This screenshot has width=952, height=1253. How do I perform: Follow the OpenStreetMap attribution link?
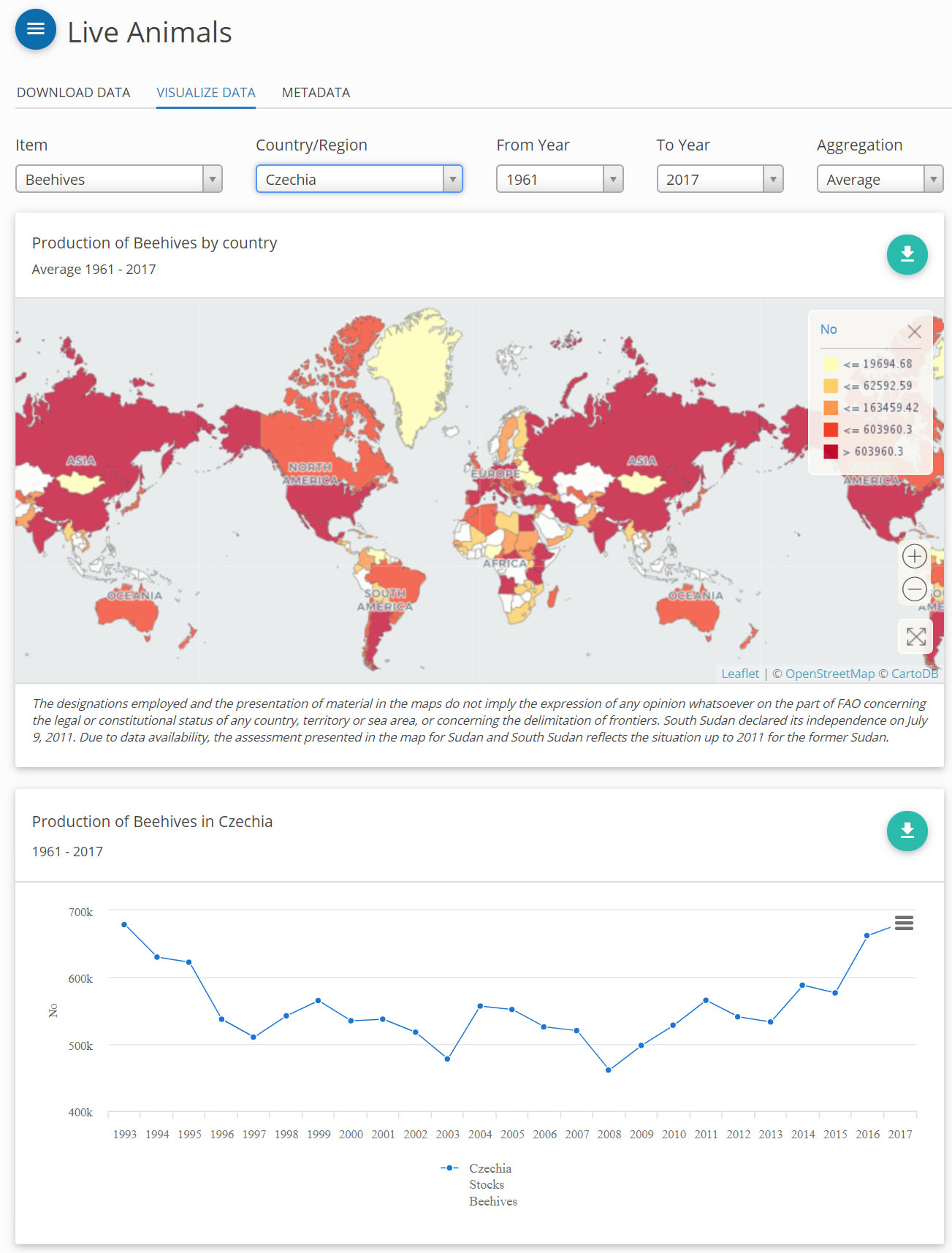(x=829, y=674)
